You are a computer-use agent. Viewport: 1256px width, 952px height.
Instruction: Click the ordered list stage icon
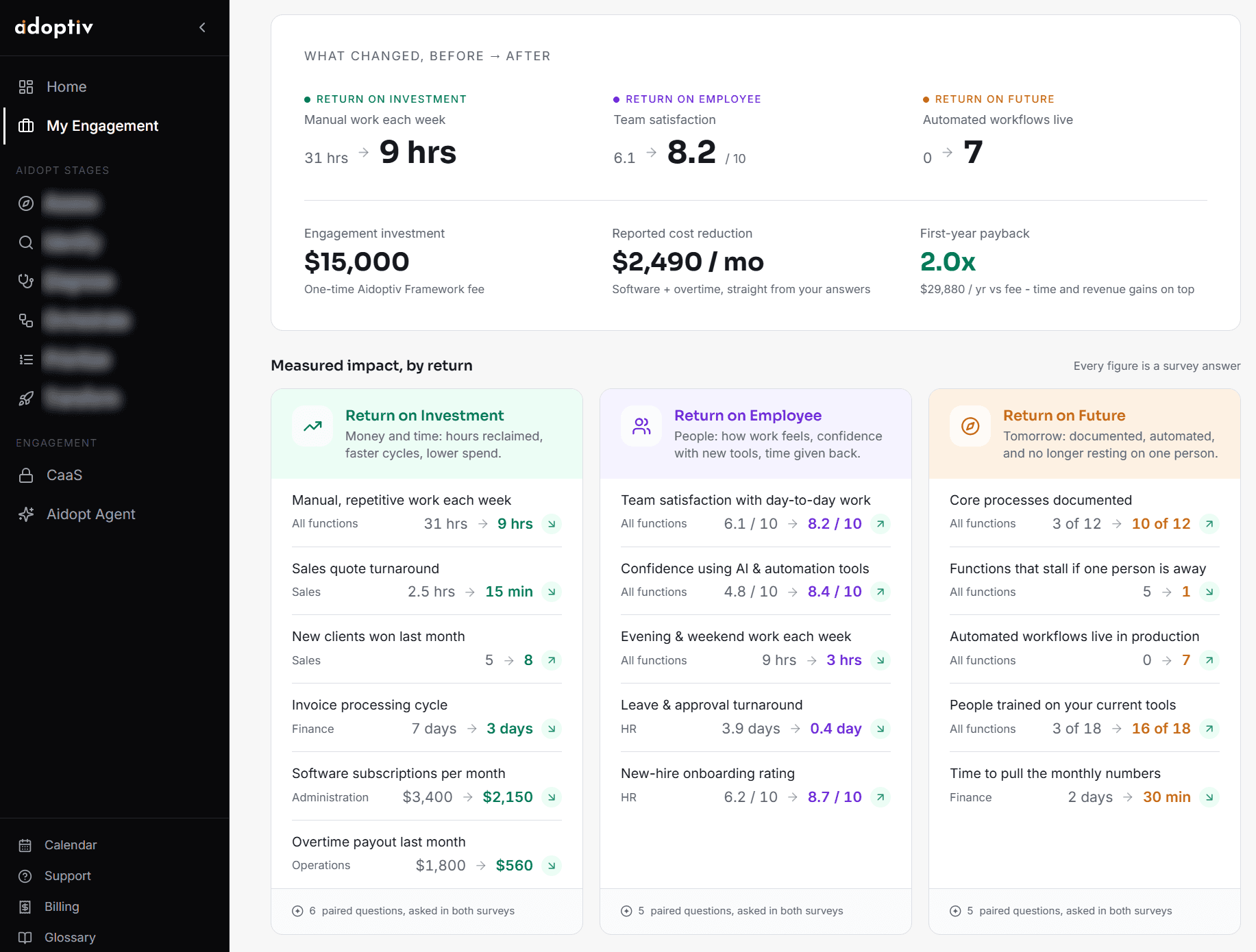[26, 359]
